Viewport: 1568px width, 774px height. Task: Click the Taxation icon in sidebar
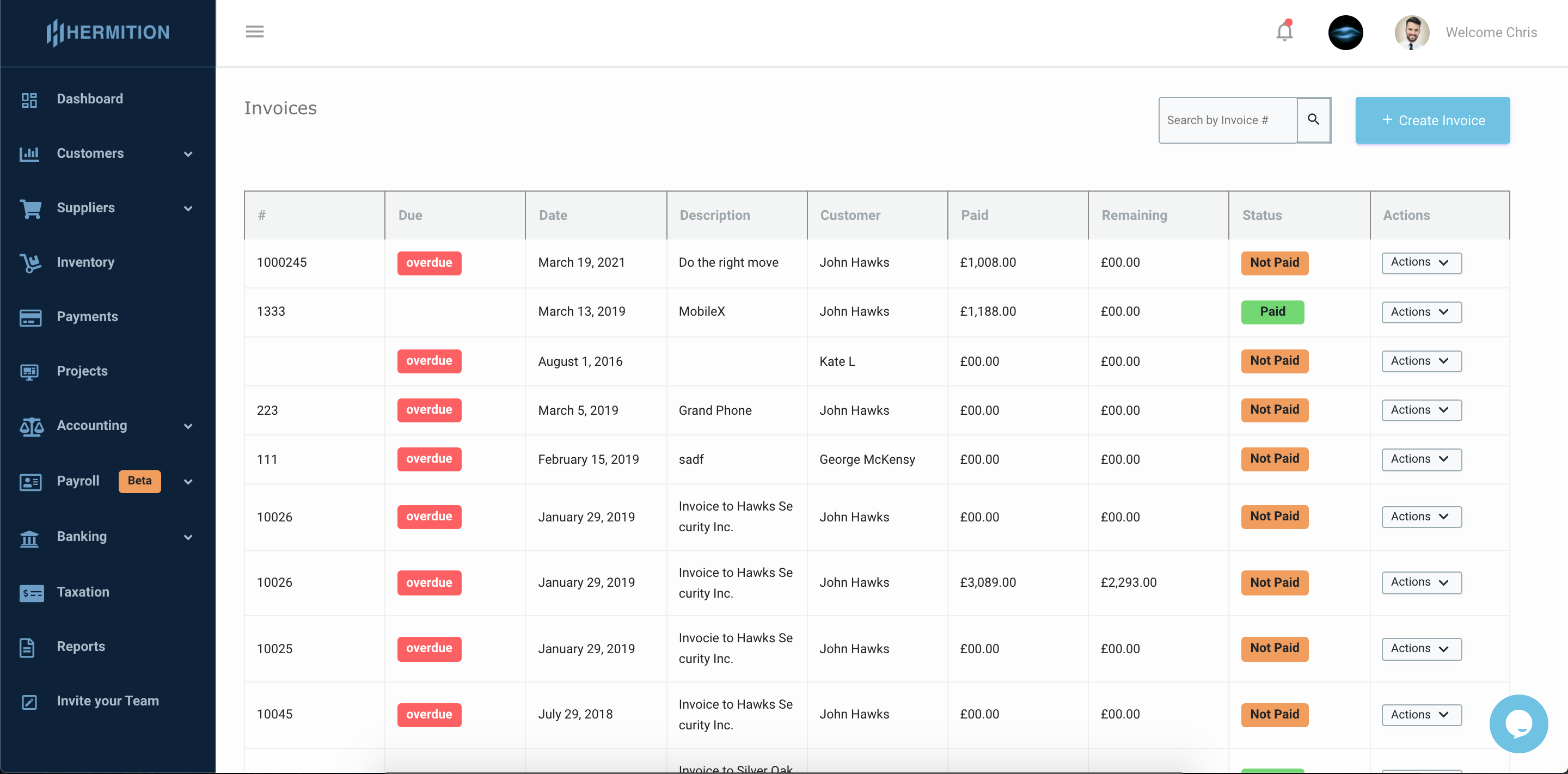pos(31,593)
